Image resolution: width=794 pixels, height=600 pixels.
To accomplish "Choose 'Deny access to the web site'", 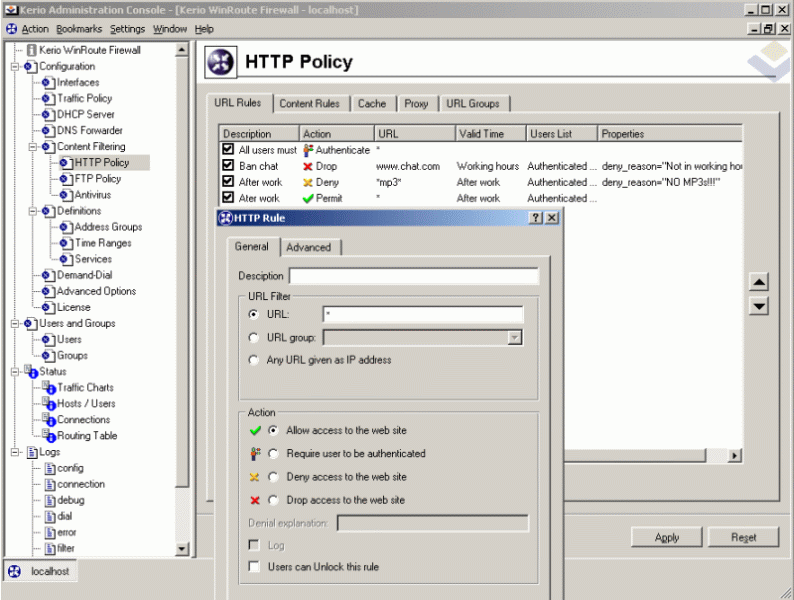I will pyautogui.click(x=273, y=477).
